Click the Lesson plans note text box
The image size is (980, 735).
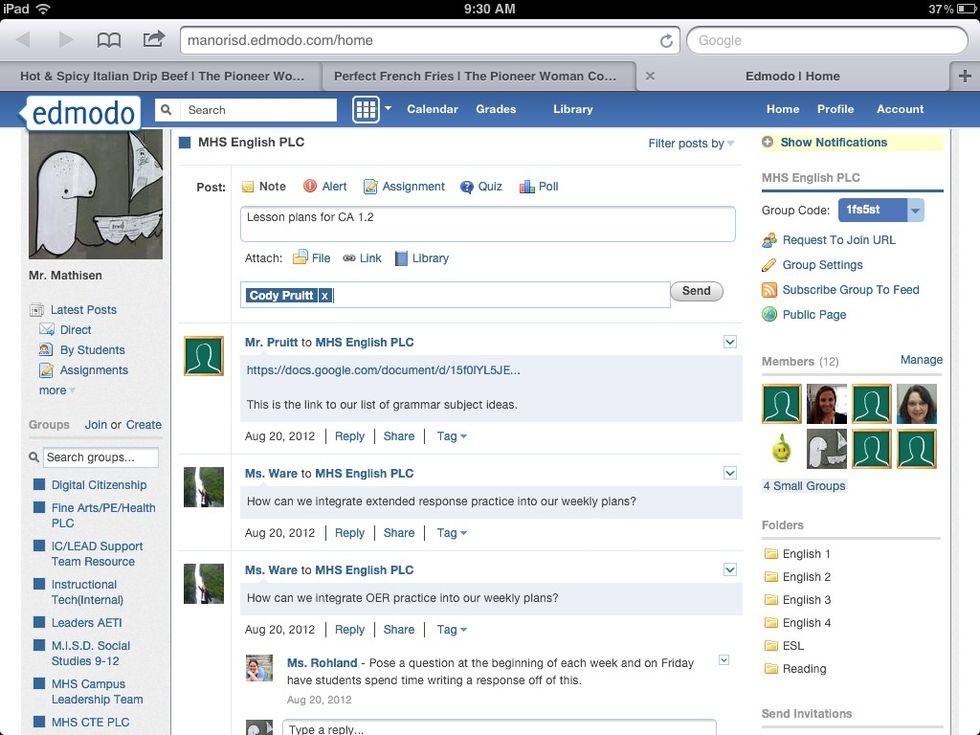(488, 224)
